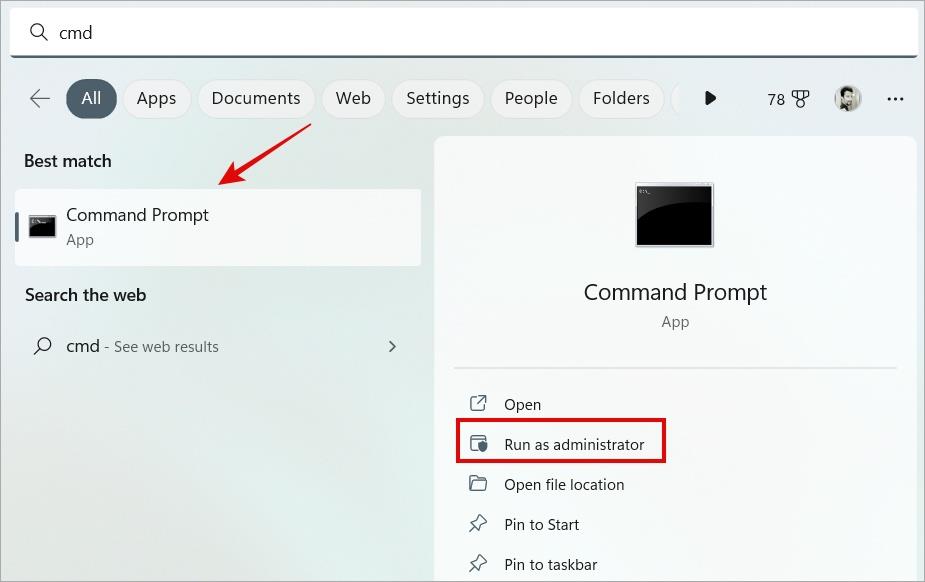
Task: Switch to the Apps filter tab
Action: point(156,98)
